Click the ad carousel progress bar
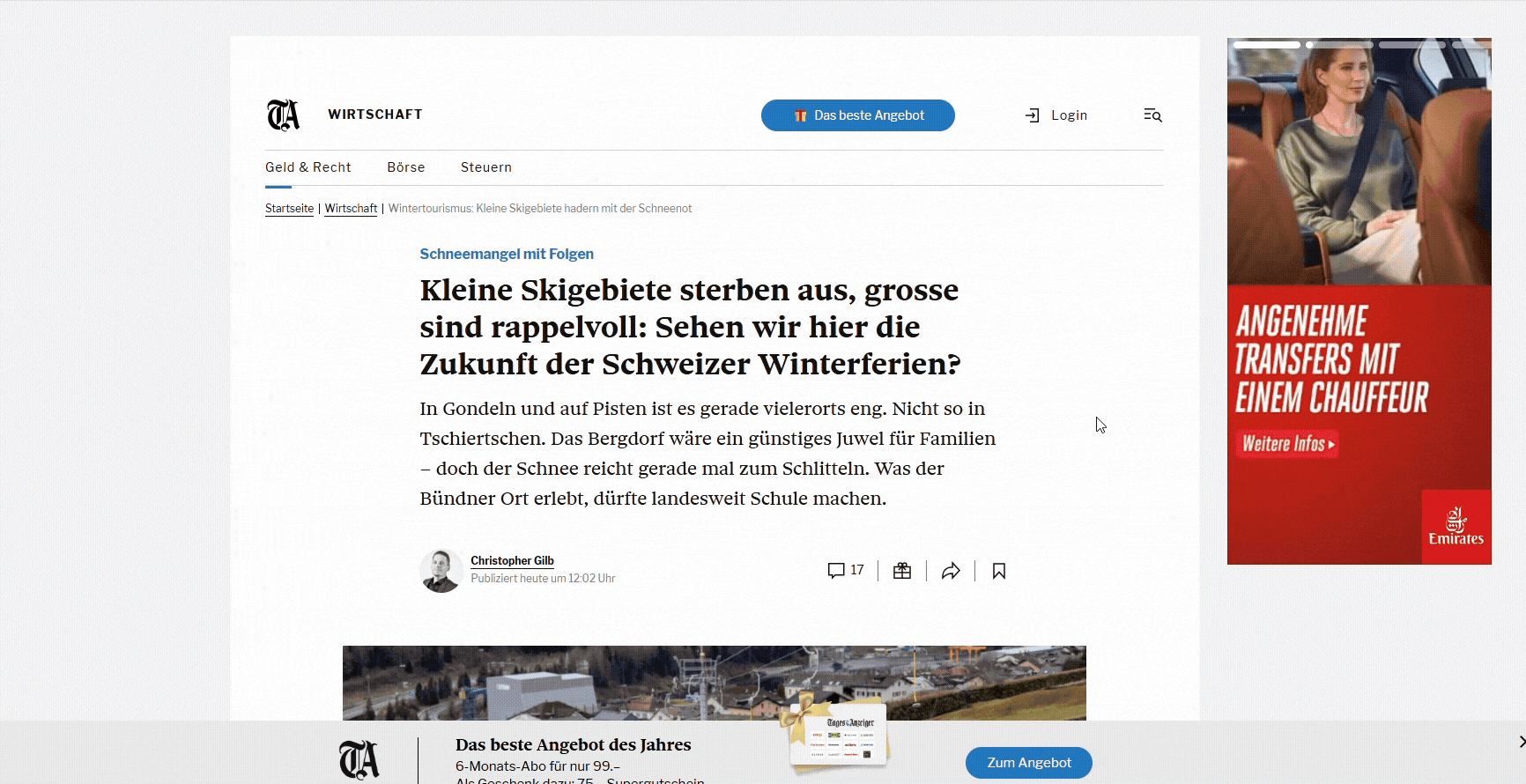The height and width of the screenshot is (784, 1526). 1359,44
